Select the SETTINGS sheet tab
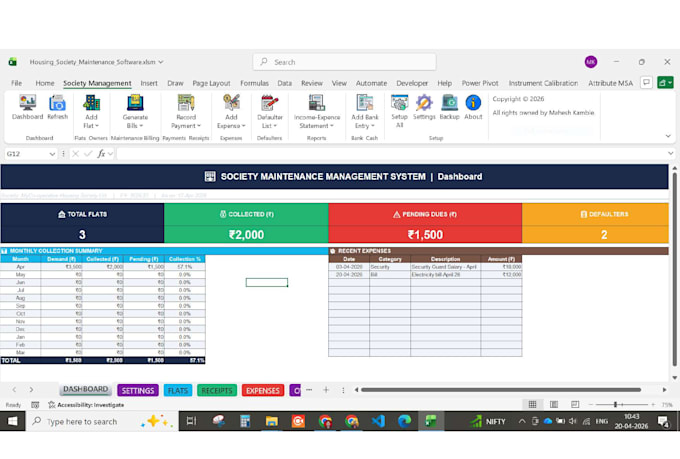 coord(138,390)
